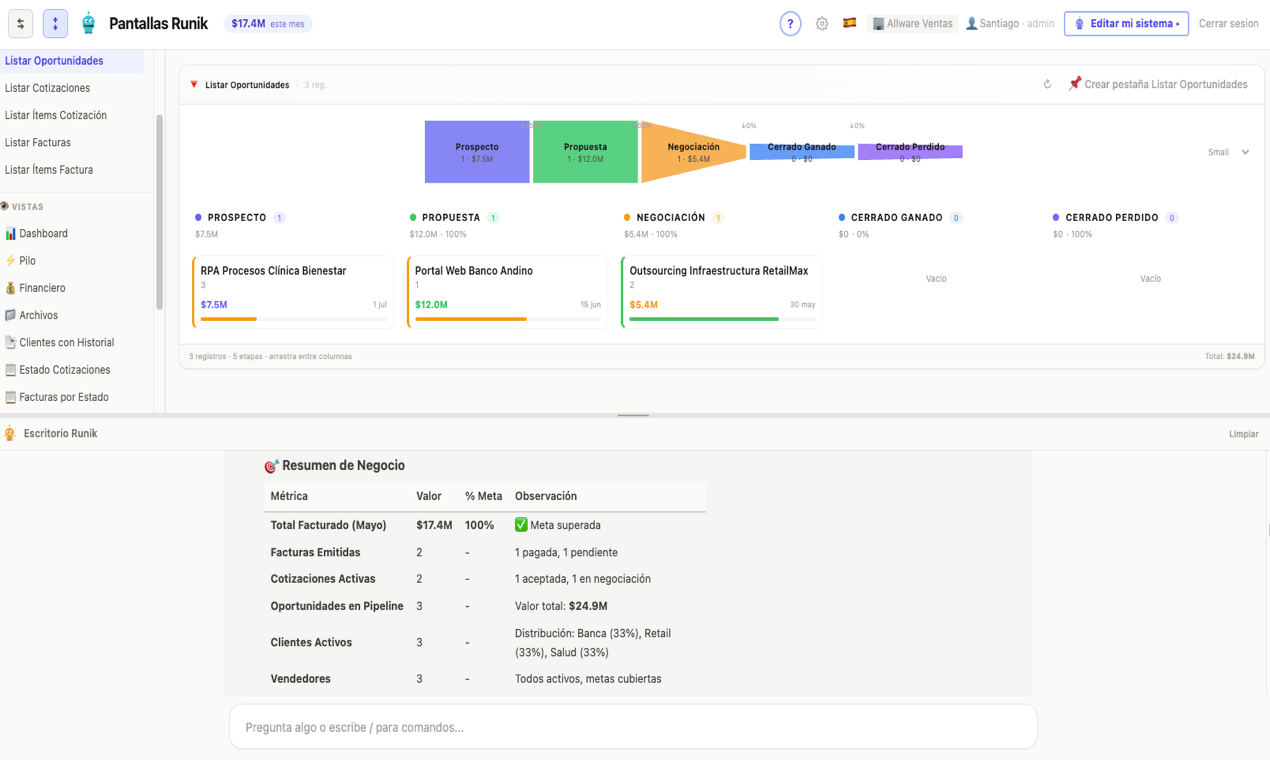Click the Propuesta green funnel segment

tap(585, 152)
